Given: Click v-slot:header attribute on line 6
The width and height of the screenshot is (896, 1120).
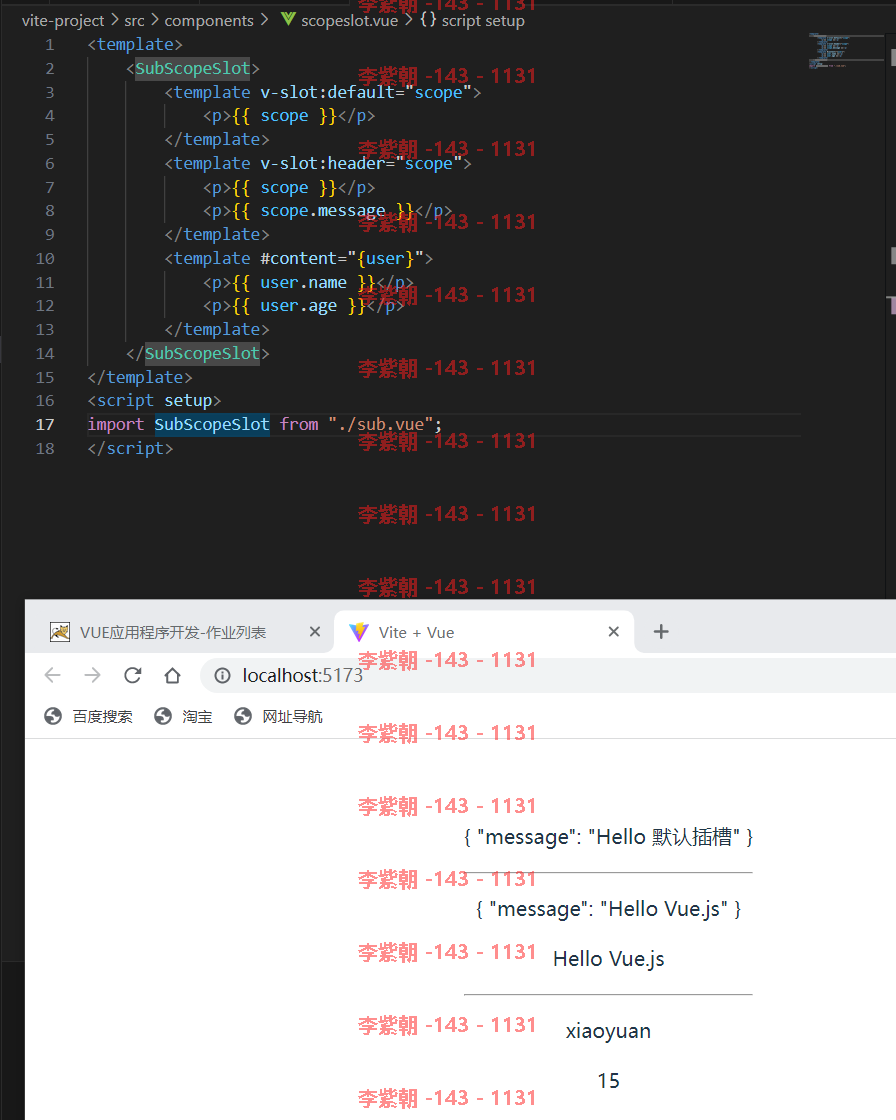Looking at the screenshot, I should click(322, 164).
